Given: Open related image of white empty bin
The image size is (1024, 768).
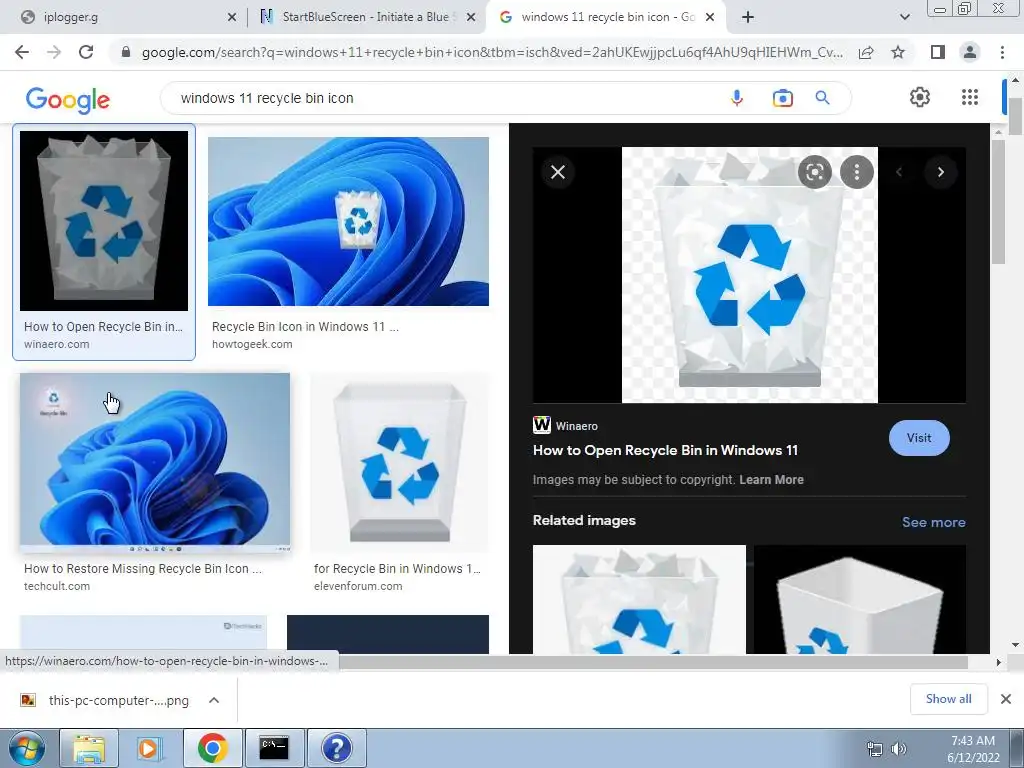Looking at the screenshot, I should (x=859, y=600).
